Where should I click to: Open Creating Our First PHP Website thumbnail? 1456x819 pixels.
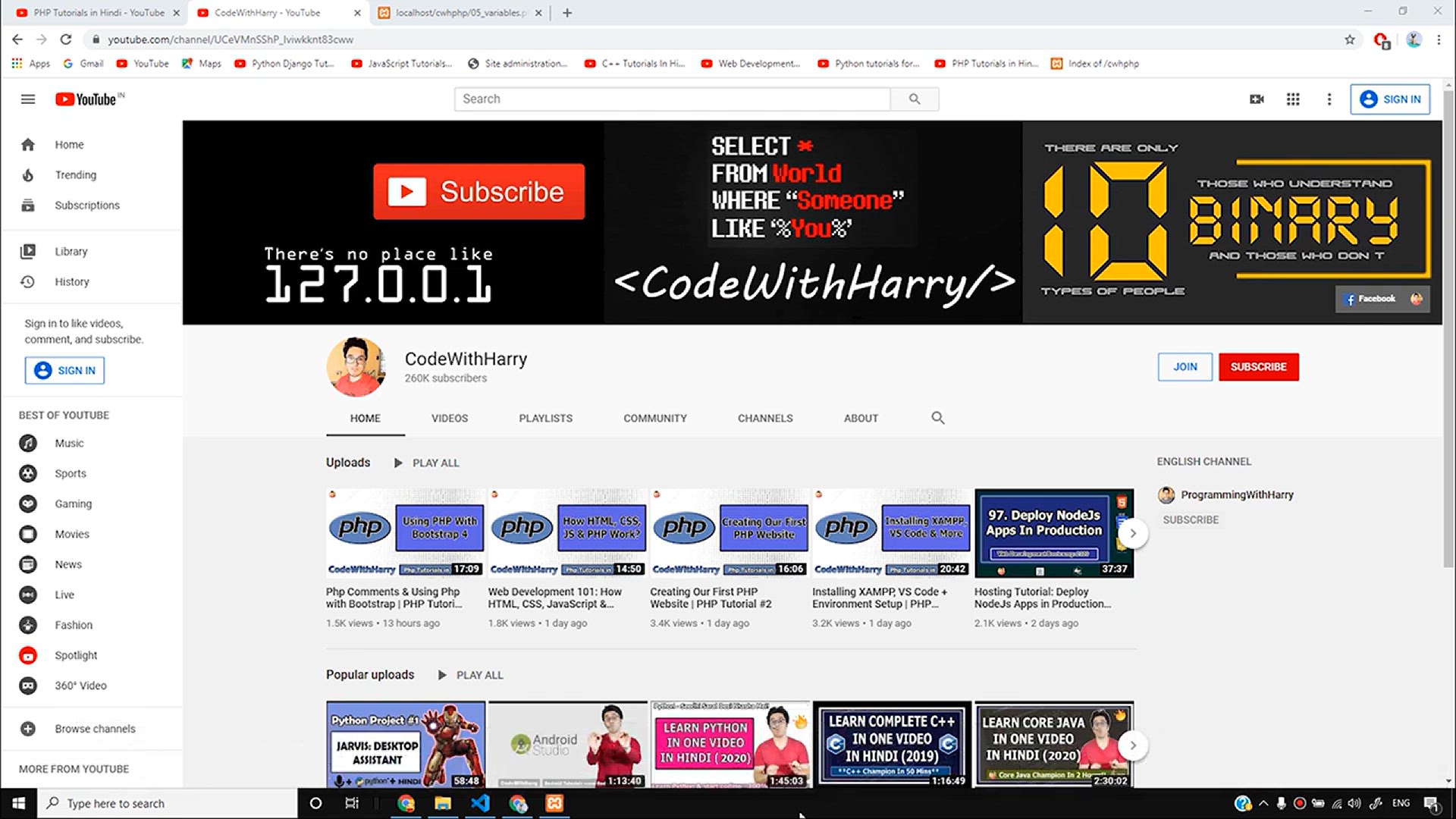[730, 533]
